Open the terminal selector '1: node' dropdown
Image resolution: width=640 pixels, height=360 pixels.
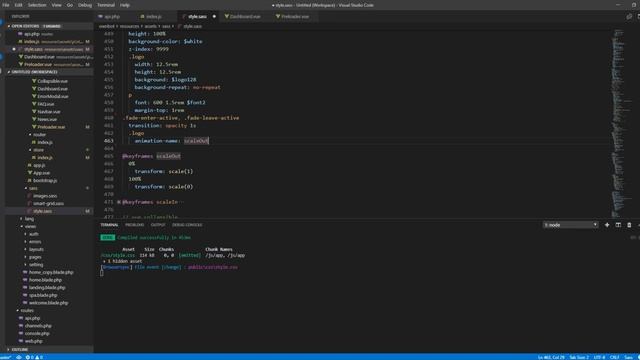(x=570, y=225)
